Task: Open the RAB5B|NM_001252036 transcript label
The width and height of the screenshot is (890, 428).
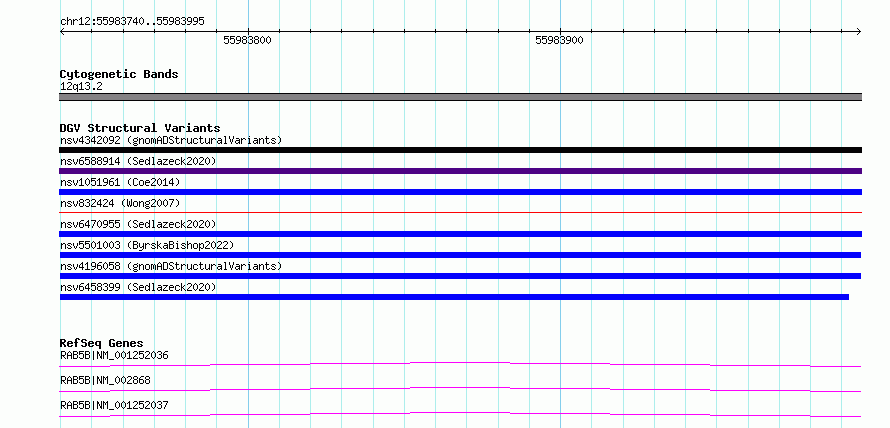Action: point(114,356)
